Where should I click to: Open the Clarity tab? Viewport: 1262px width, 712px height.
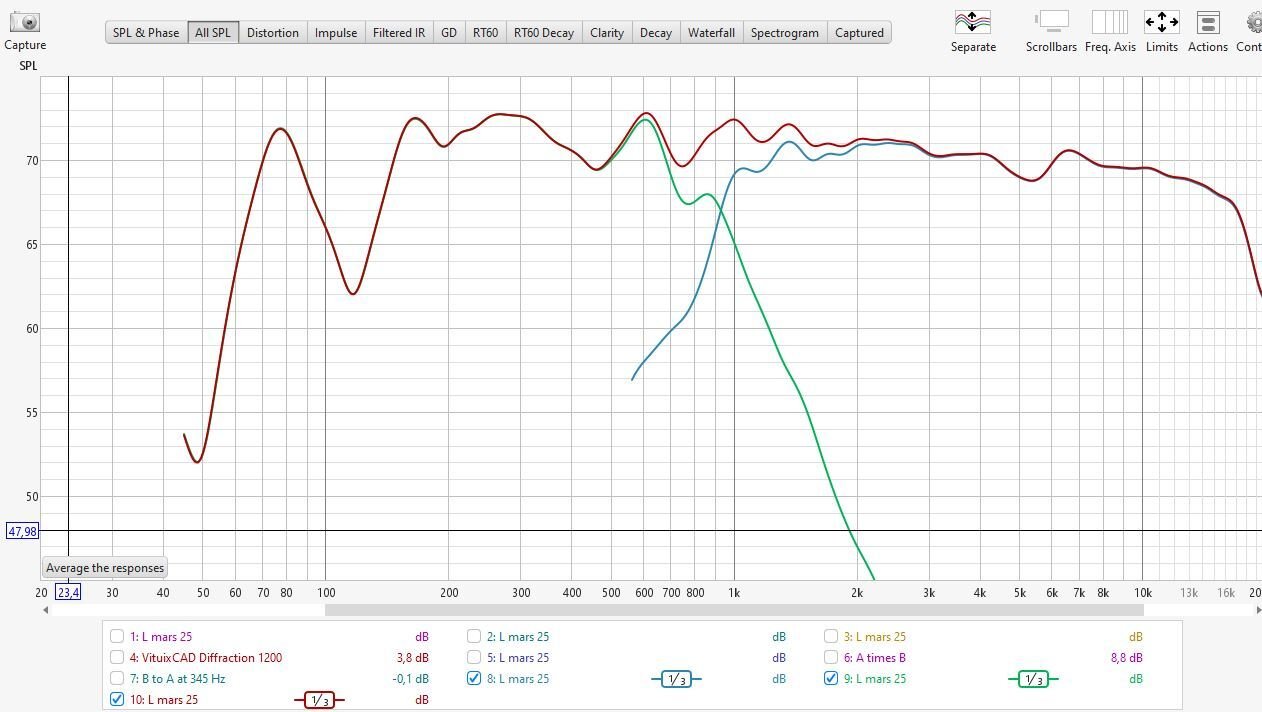(x=607, y=32)
